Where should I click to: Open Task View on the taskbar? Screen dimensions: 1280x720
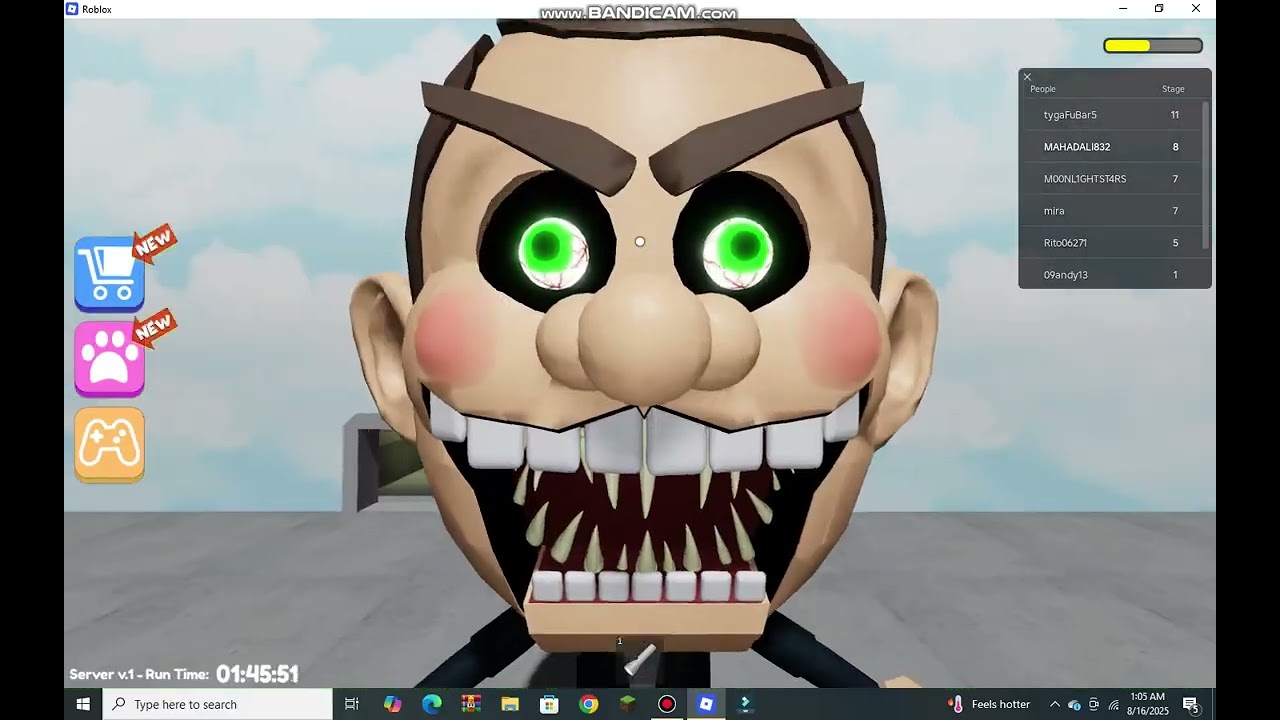(352, 704)
